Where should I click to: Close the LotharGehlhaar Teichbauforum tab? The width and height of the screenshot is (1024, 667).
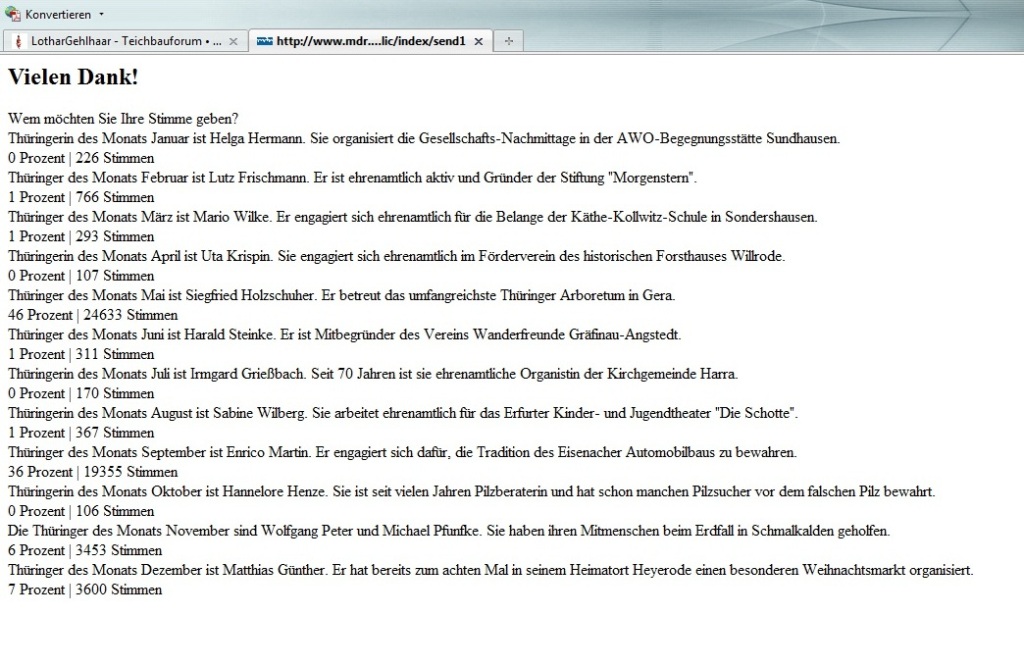pyautogui.click(x=233, y=41)
